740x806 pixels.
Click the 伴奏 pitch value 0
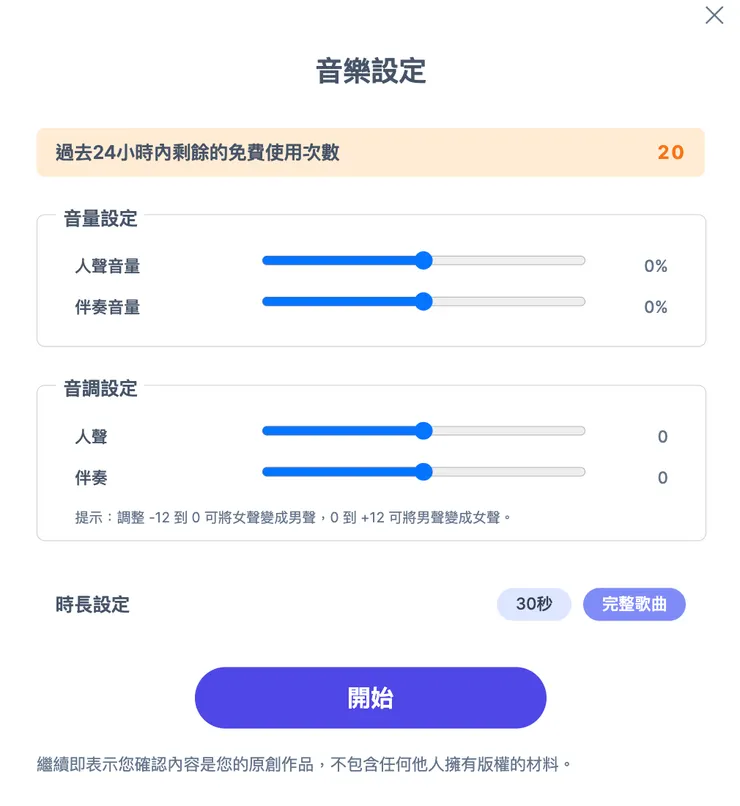[x=662, y=478]
